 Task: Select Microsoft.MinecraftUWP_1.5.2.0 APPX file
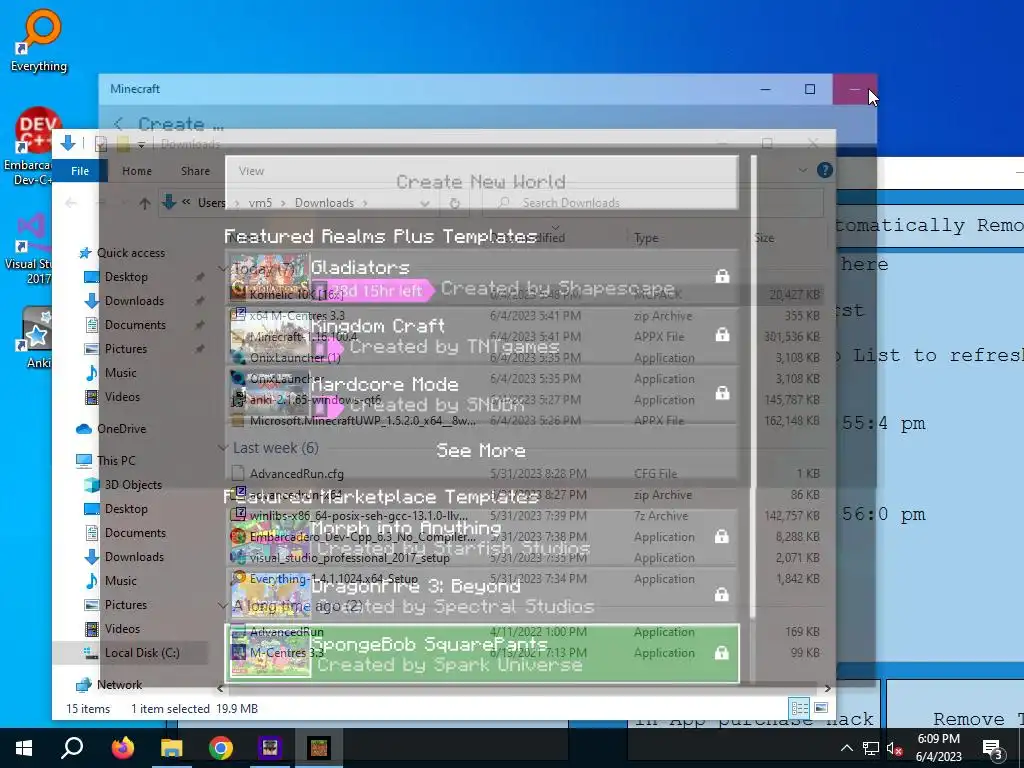coord(362,421)
